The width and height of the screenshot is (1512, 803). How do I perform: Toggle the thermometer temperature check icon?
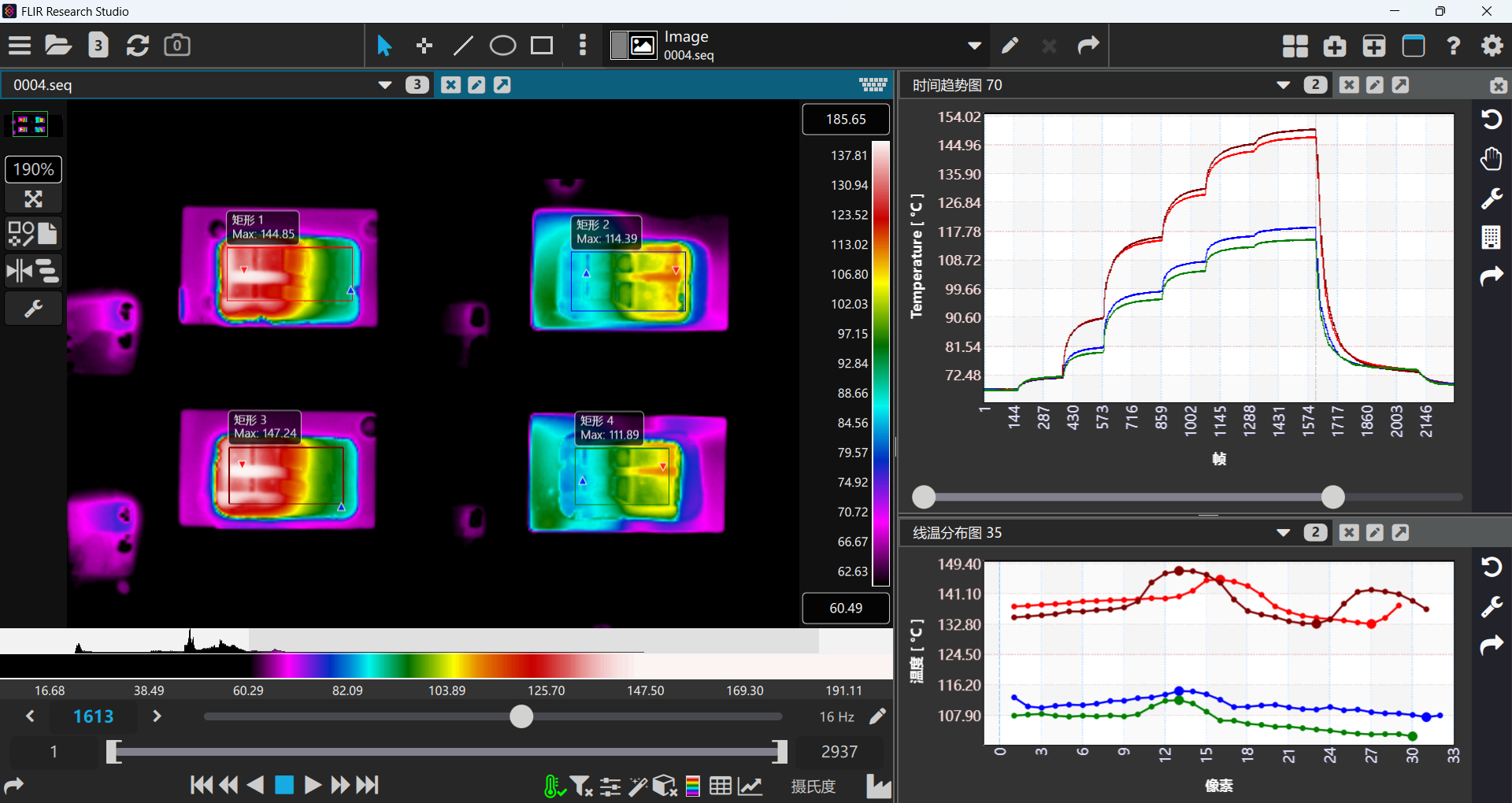pos(554,786)
